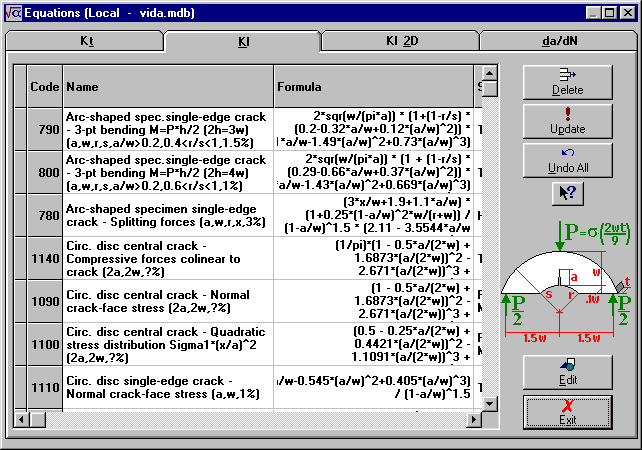Click the Code column header

(x=45, y=87)
